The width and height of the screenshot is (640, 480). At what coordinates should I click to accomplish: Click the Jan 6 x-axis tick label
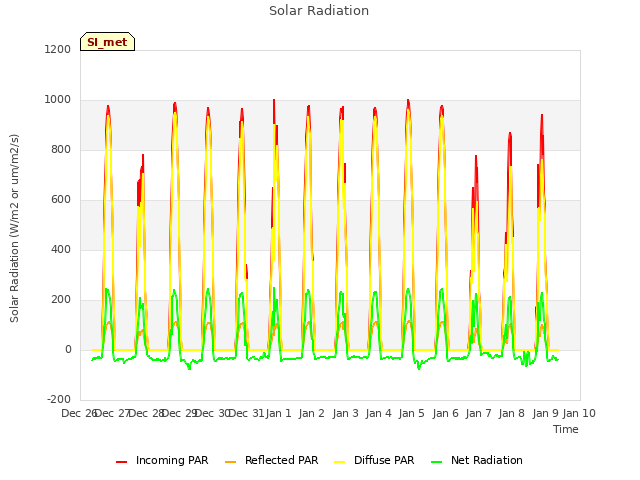[445, 413]
